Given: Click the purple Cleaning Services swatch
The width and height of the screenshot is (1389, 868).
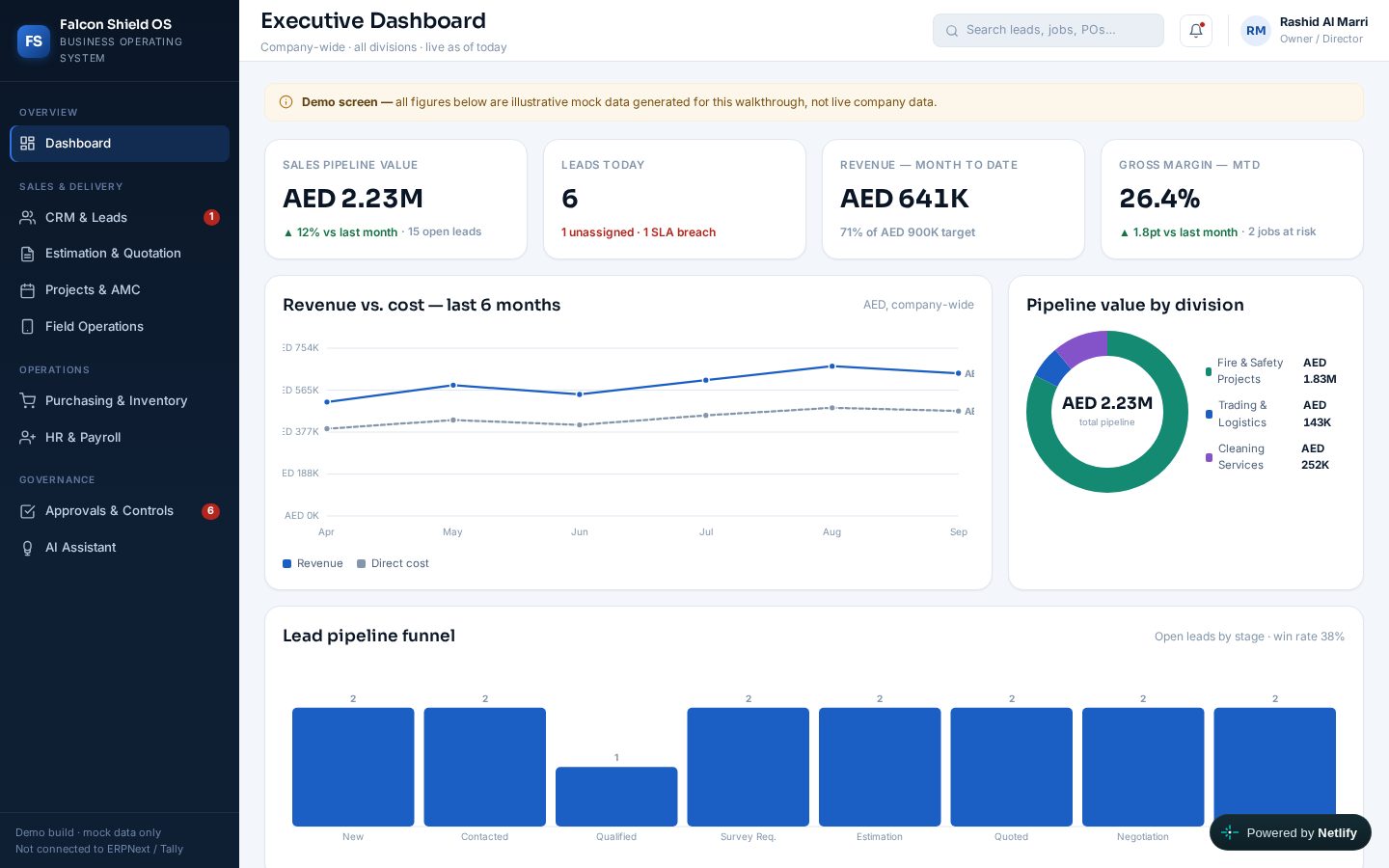Looking at the screenshot, I should [1209, 457].
